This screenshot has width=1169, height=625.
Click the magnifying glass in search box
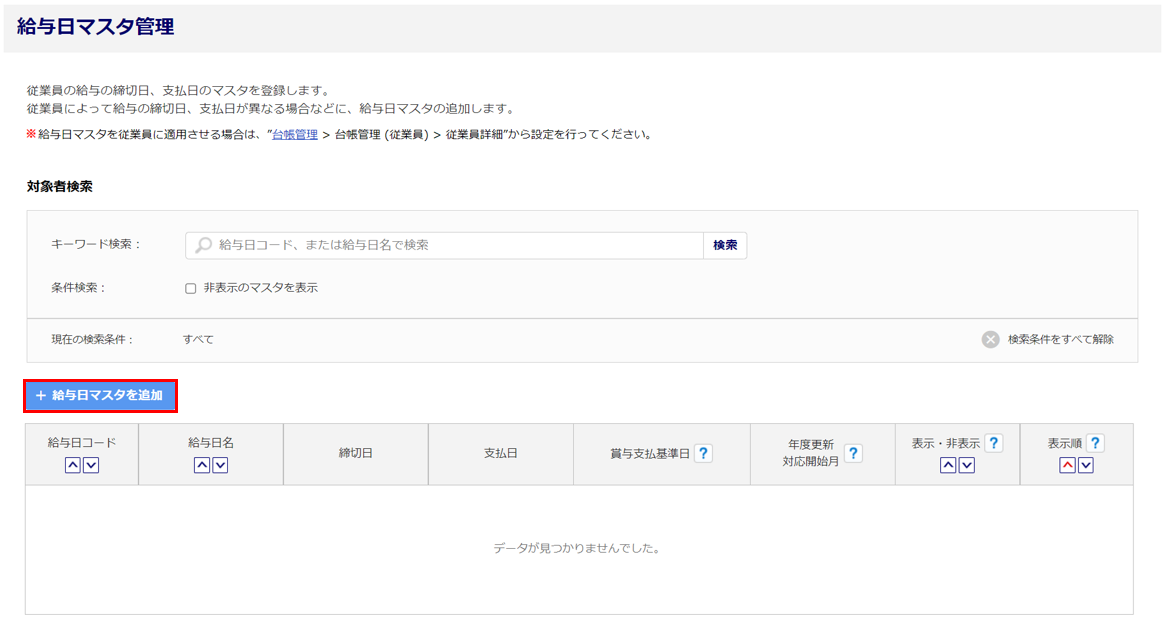point(203,245)
